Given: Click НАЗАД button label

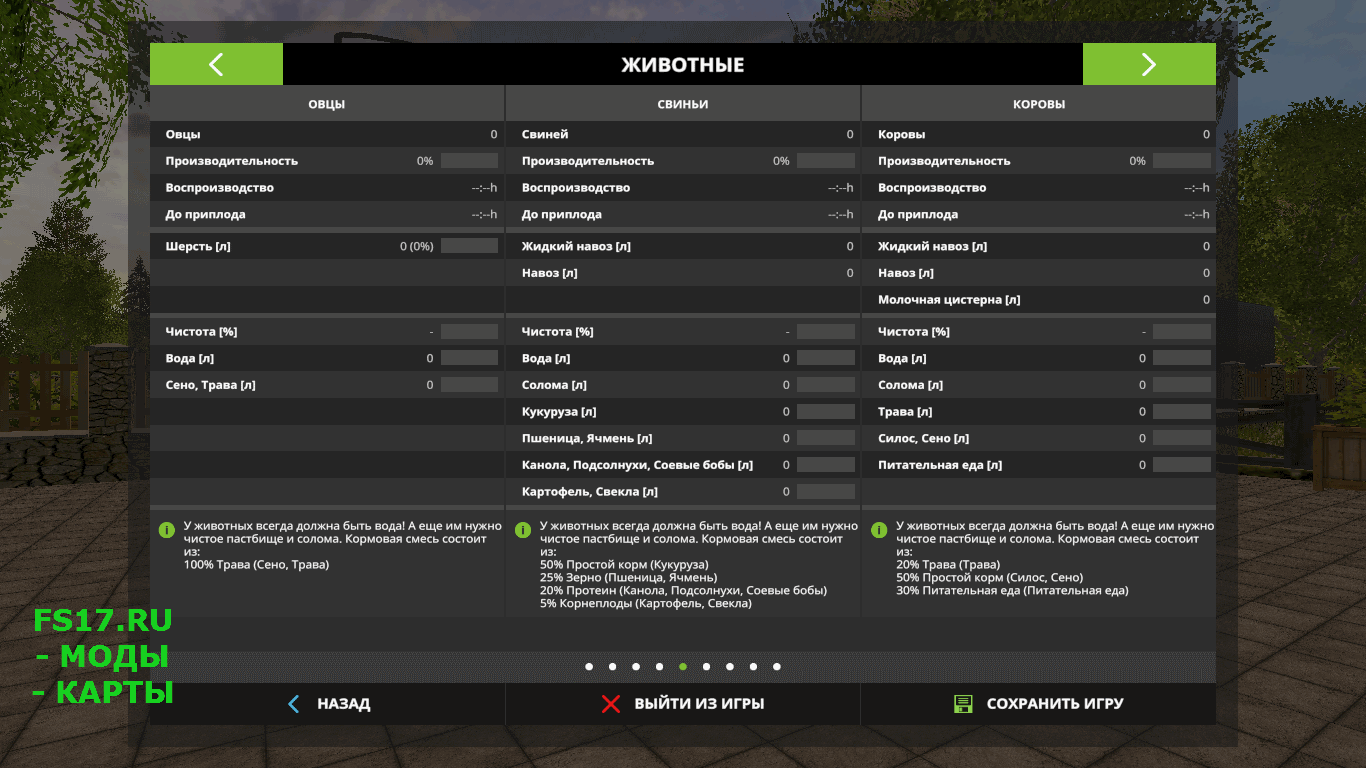Looking at the screenshot, I should (x=344, y=704).
